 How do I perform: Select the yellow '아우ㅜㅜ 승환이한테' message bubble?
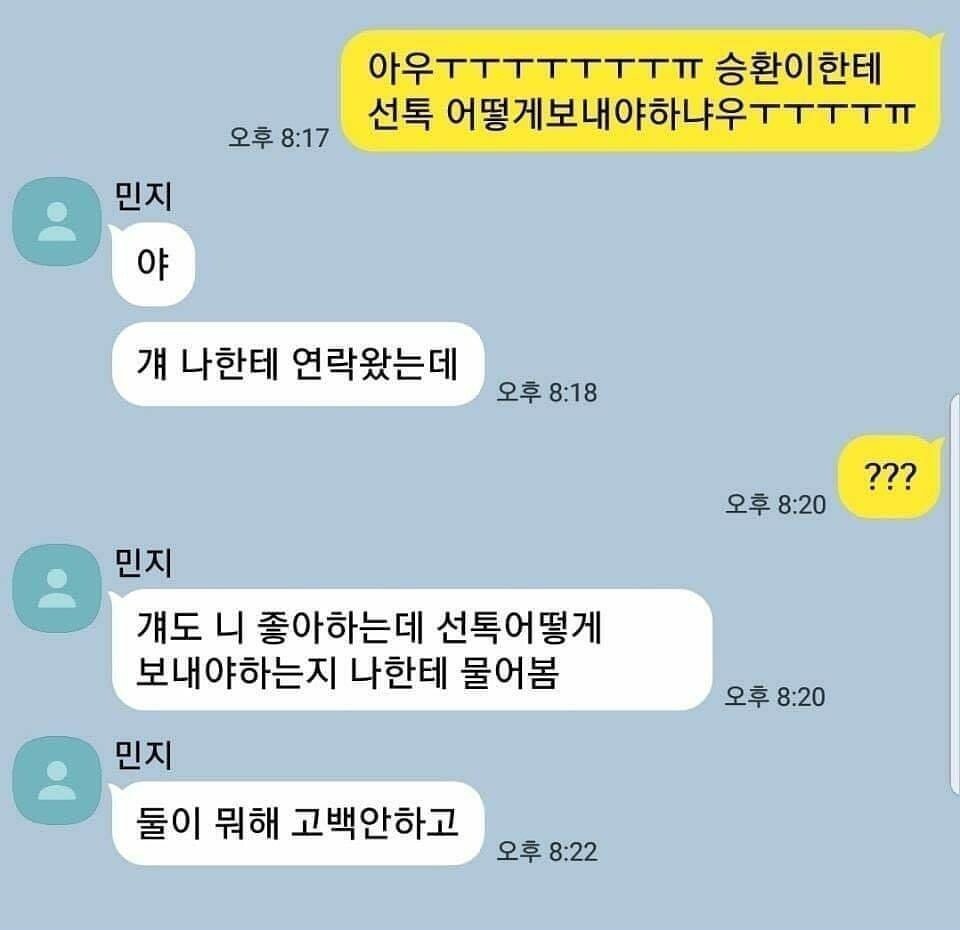coord(641,90)
